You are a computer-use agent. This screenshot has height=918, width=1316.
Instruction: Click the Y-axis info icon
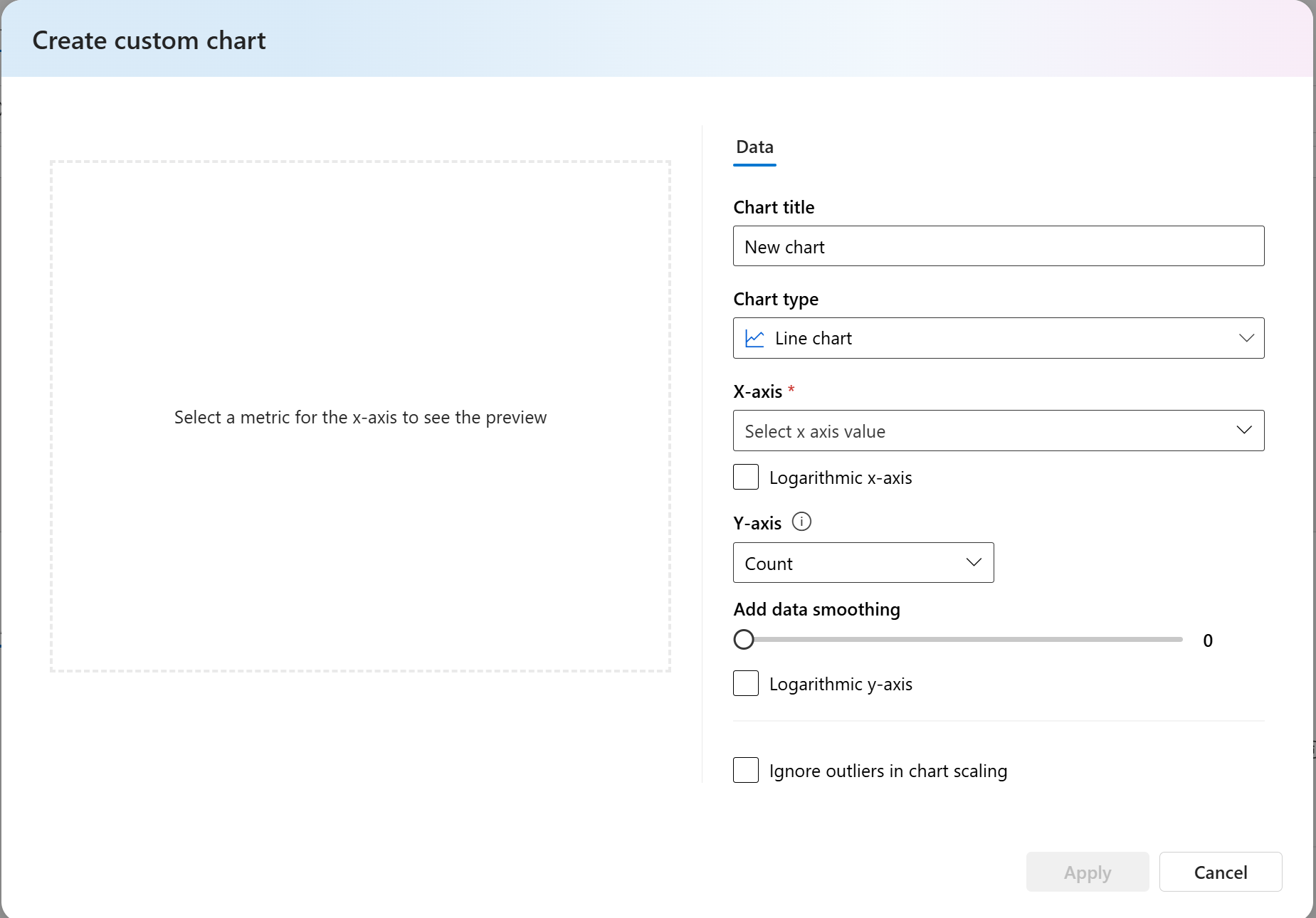tap(801, 522)
